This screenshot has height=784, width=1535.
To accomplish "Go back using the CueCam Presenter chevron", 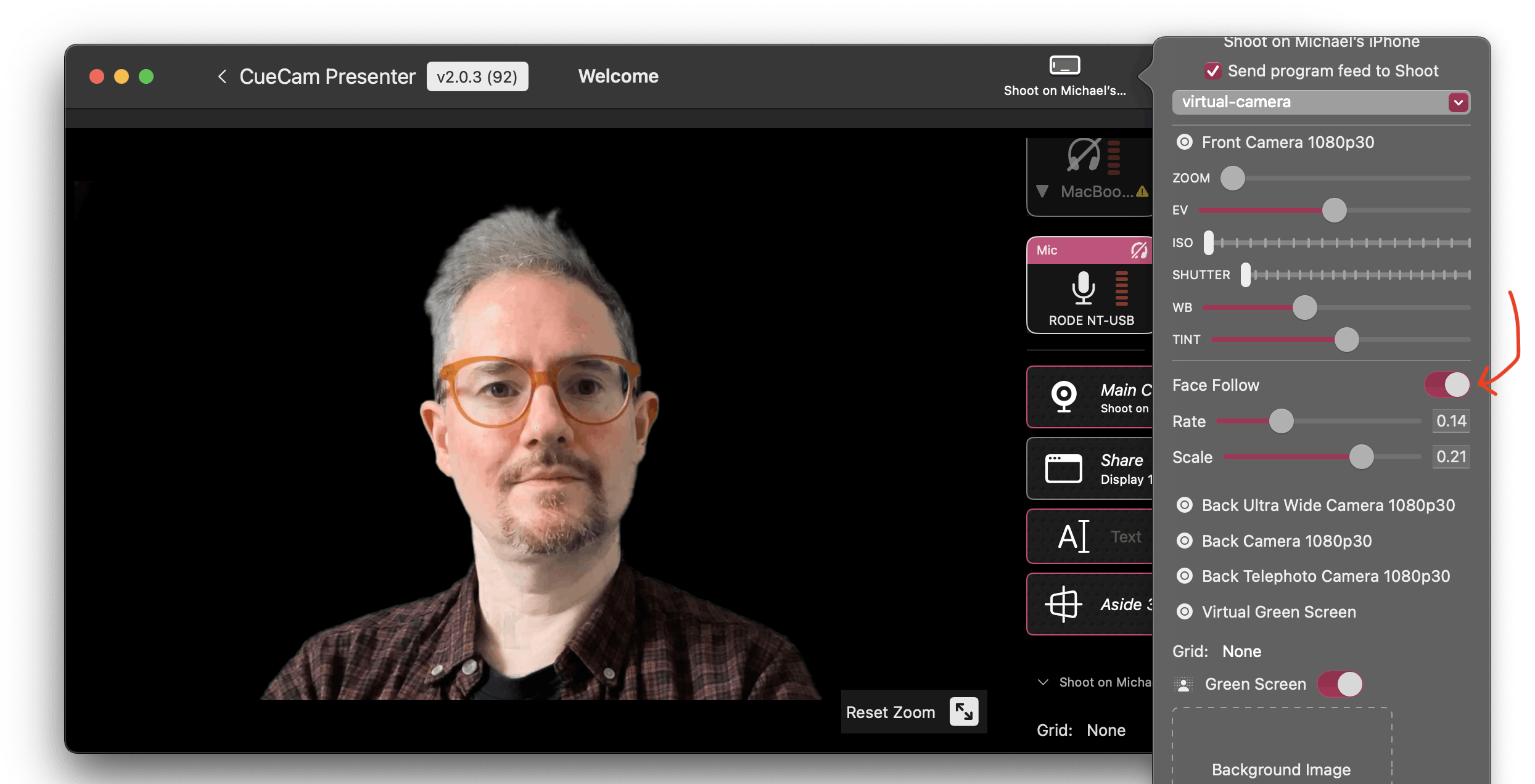I will [x=223, y=76].
